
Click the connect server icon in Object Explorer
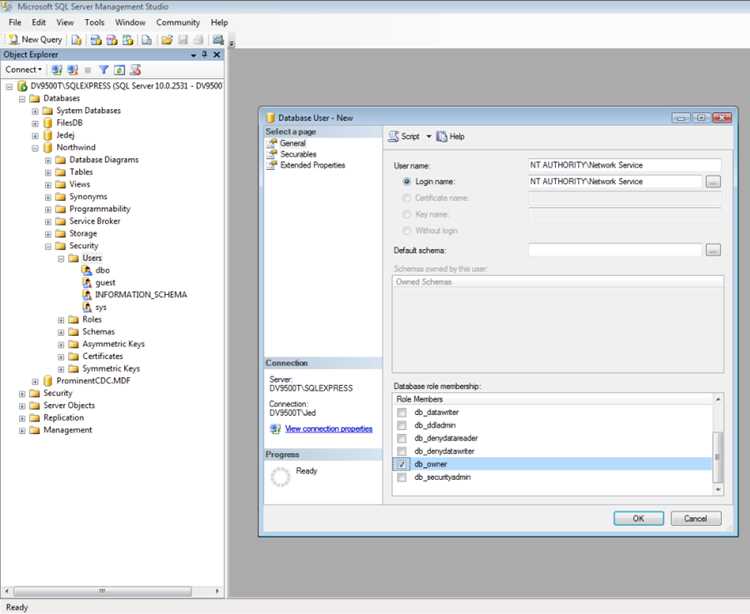click(56, 70)
